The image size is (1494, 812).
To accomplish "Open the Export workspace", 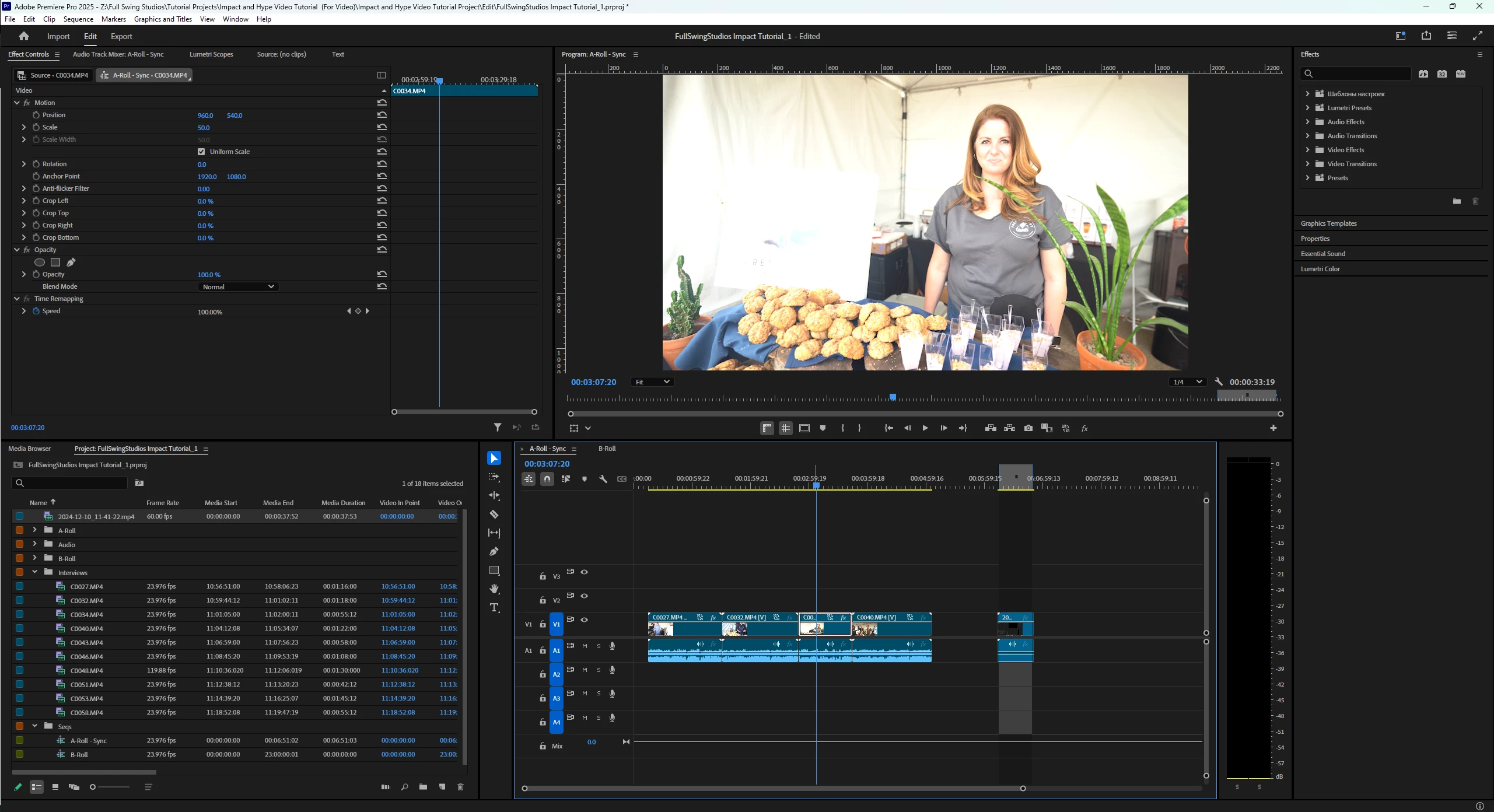I will 121,36.
